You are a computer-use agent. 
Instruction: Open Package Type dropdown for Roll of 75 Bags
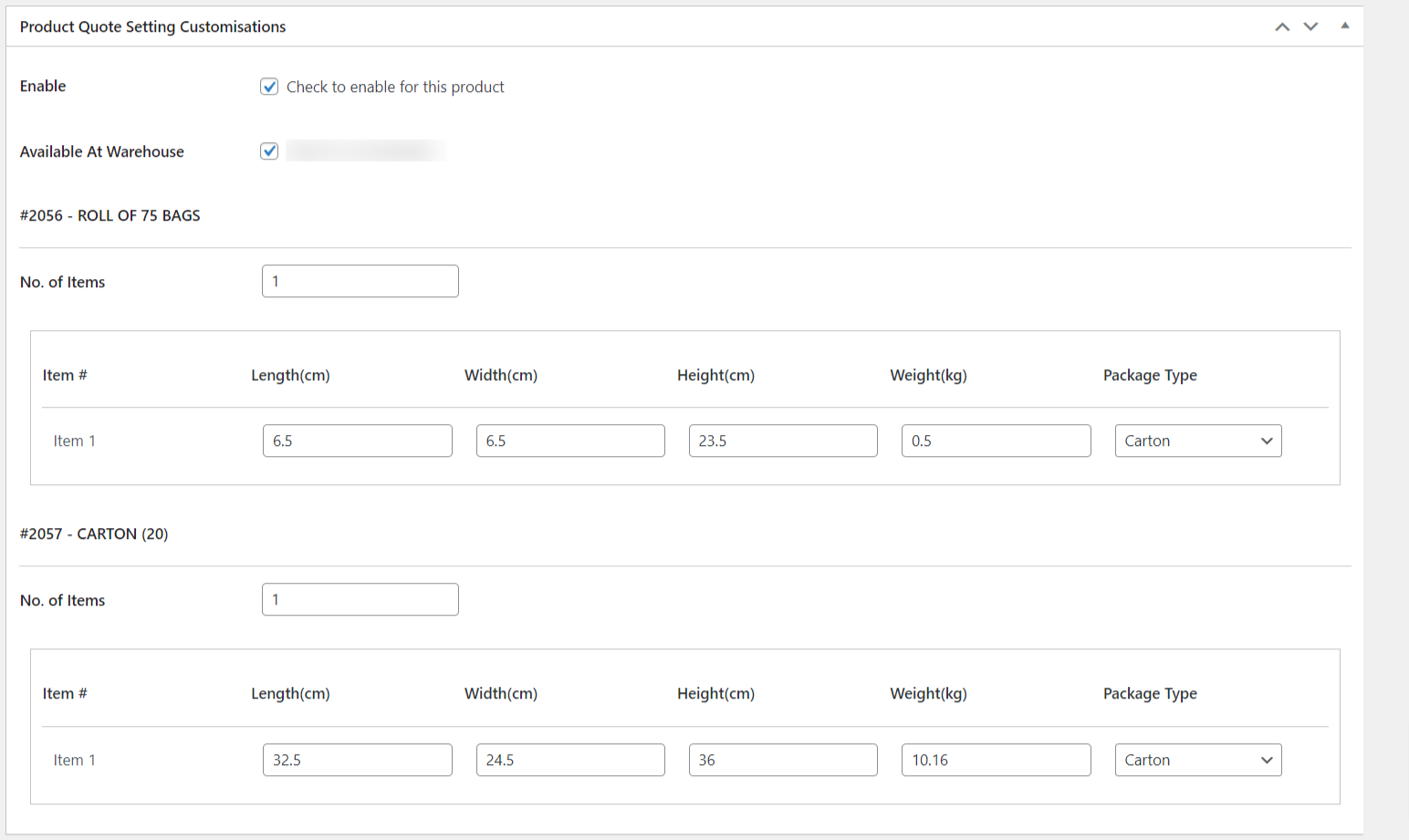coord(1198,441)
